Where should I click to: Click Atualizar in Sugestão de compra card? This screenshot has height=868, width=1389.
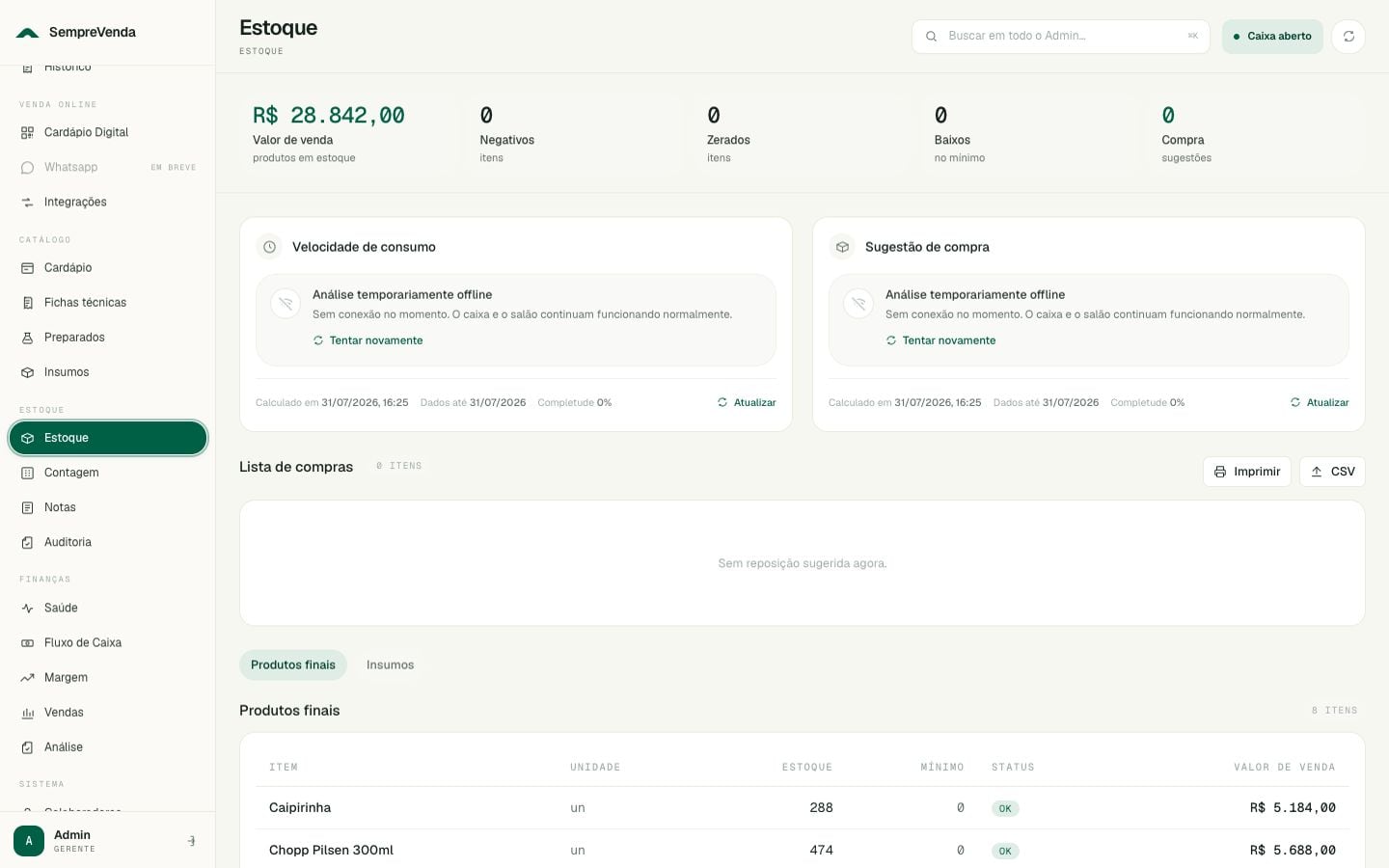[x=1320, y=402]
